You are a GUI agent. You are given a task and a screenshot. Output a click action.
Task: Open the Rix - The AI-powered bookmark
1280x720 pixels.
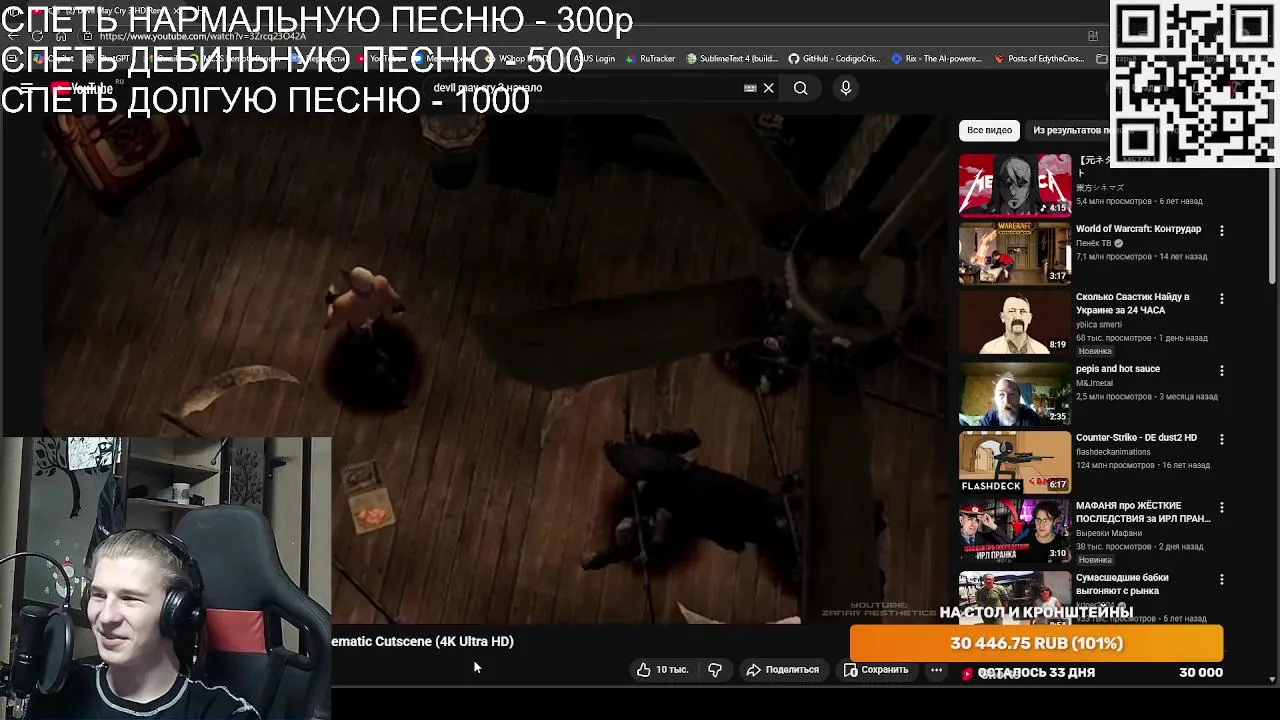(936, 59)
